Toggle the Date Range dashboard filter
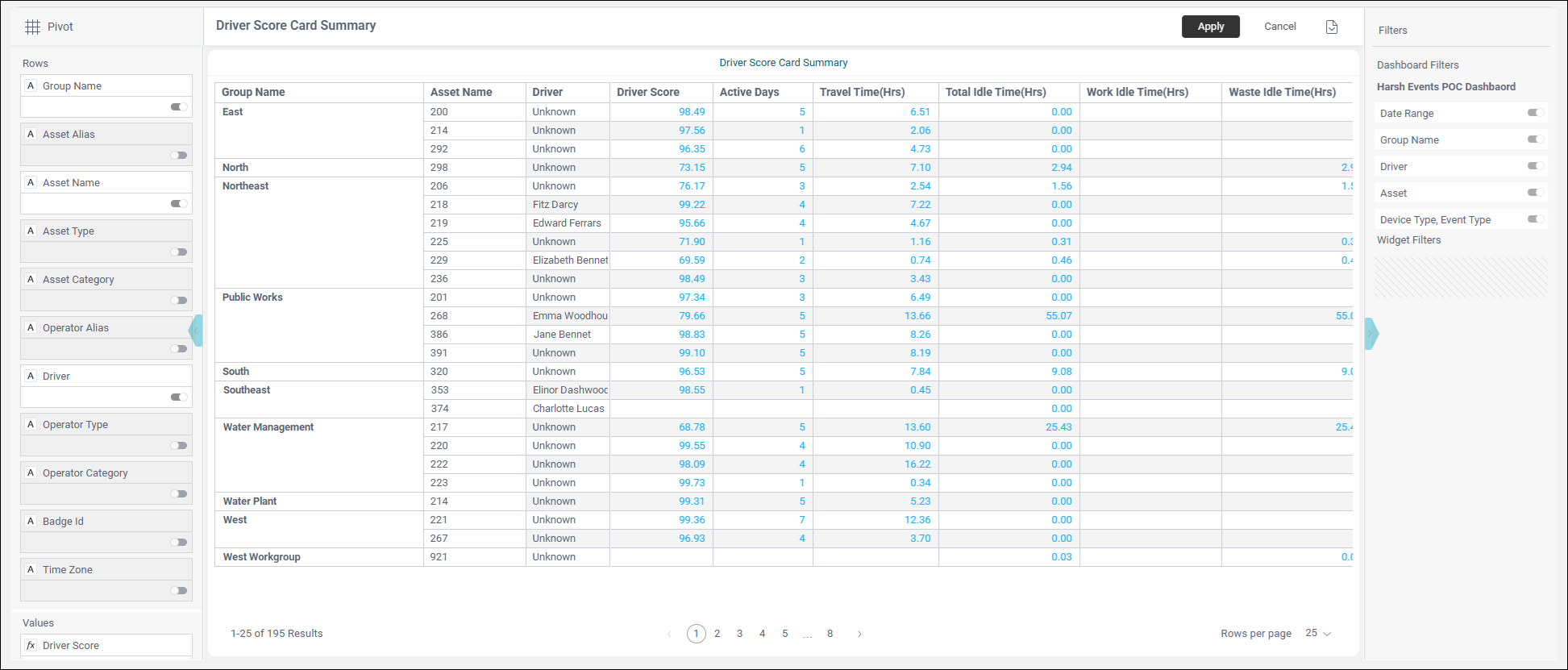Screen dimensions: 1568x670 point(1536,113)
